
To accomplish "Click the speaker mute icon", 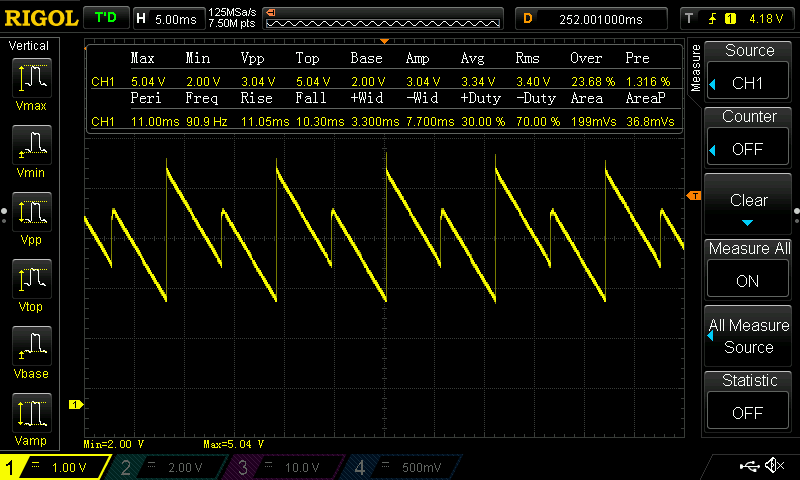I will (774, 466).
